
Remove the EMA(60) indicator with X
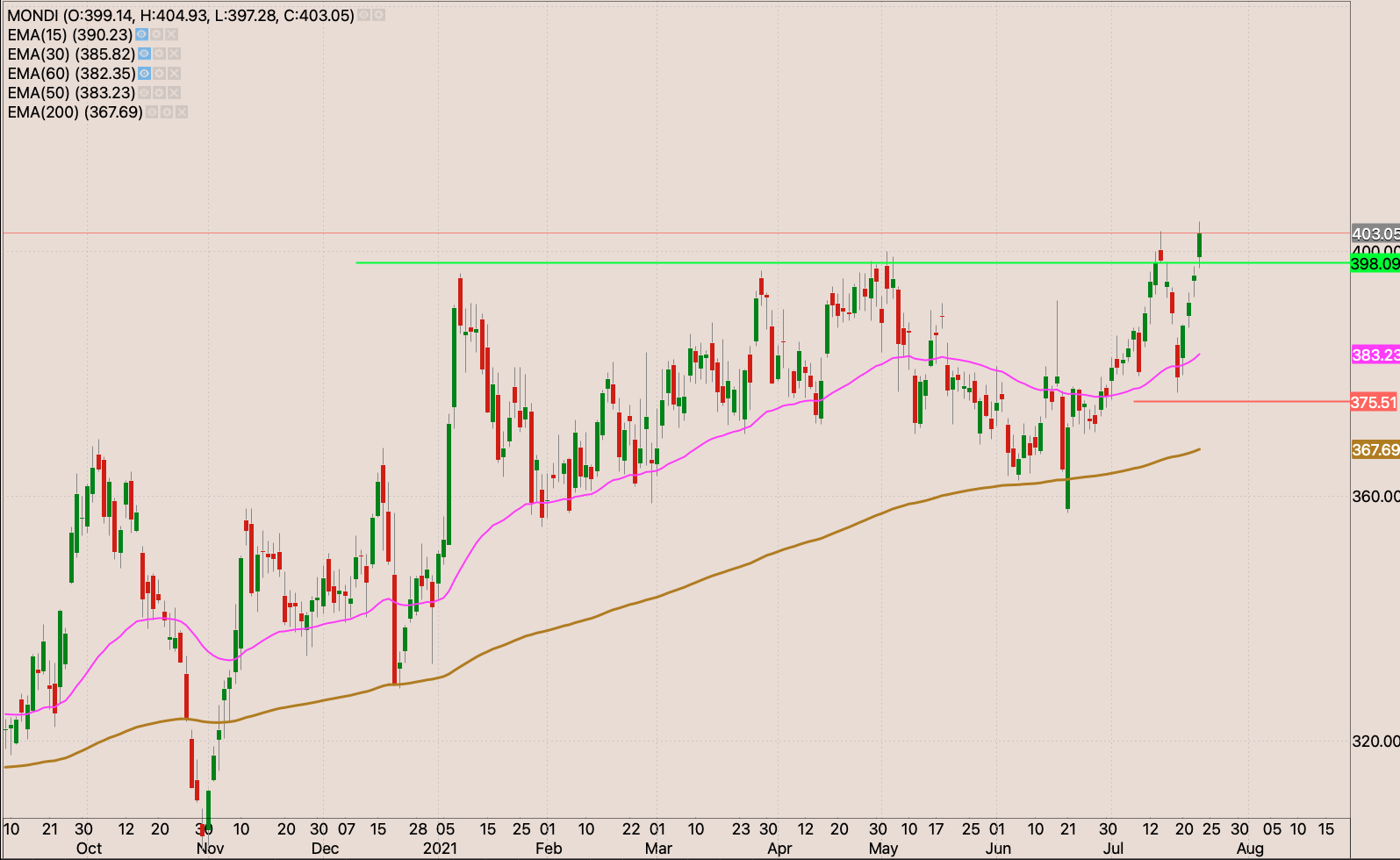[x=174, y=73]
